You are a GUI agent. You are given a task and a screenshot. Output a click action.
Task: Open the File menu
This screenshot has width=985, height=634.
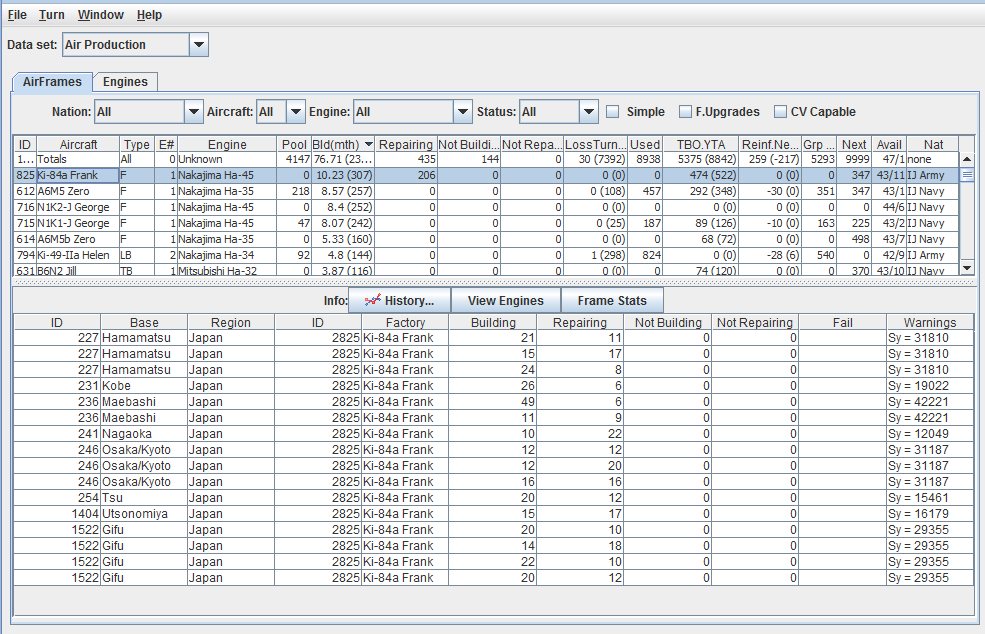[x=17, y=14]
